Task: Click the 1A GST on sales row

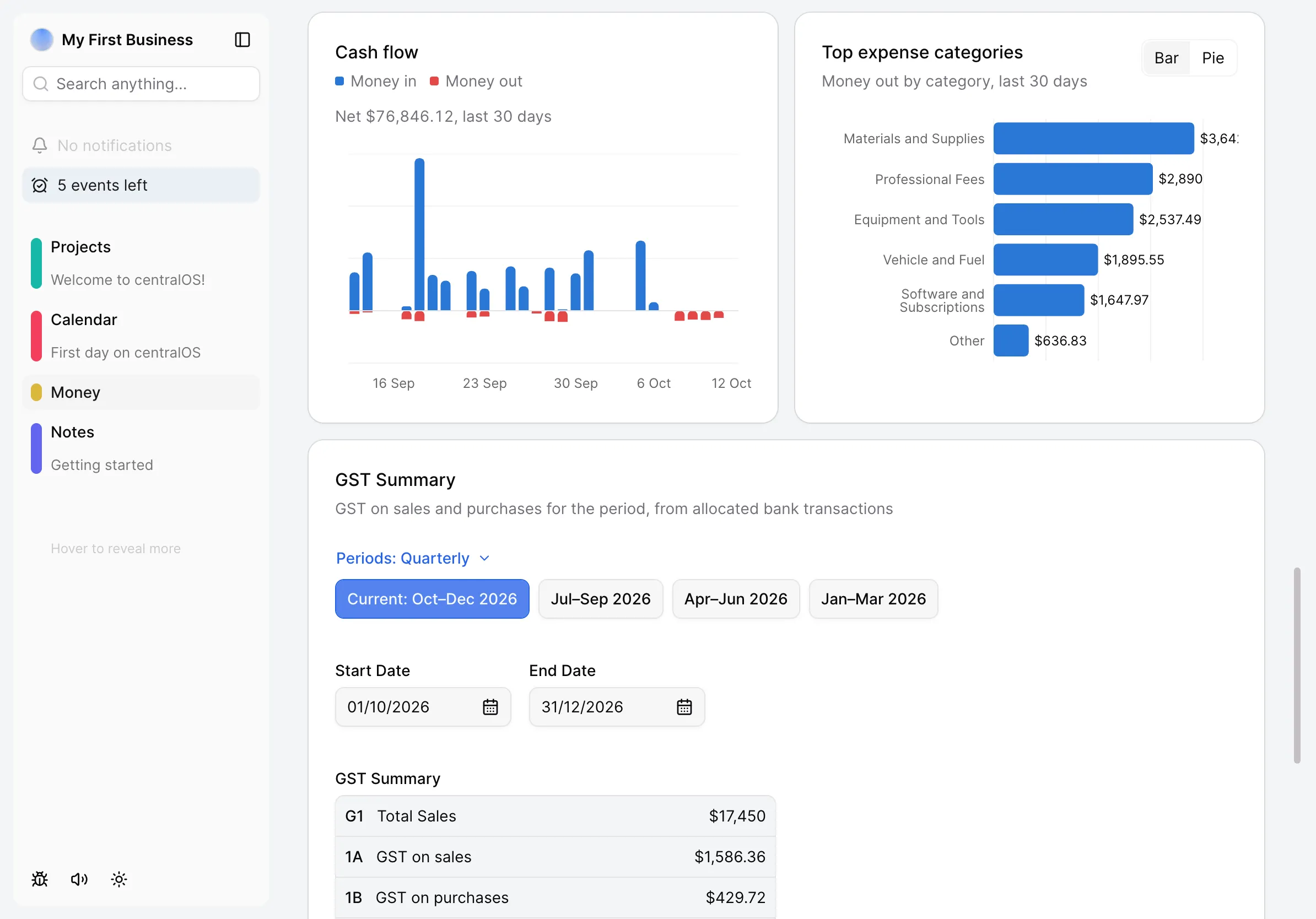Action: [555, 857]
